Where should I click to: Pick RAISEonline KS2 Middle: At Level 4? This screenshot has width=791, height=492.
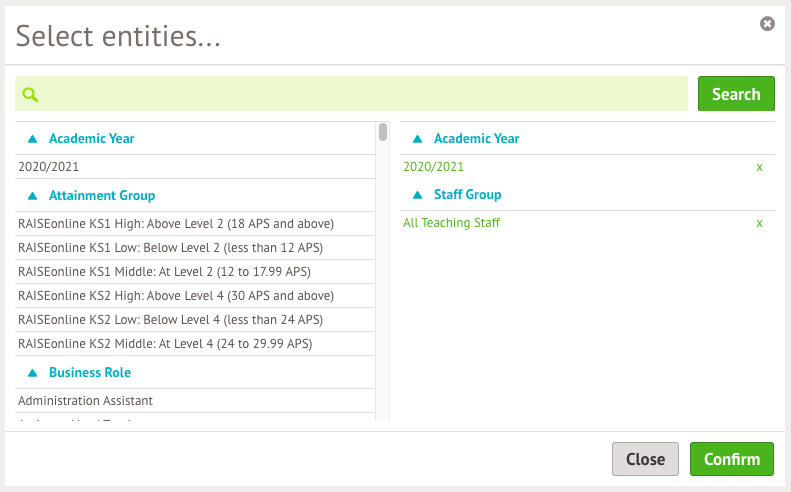tap(165, 344)
